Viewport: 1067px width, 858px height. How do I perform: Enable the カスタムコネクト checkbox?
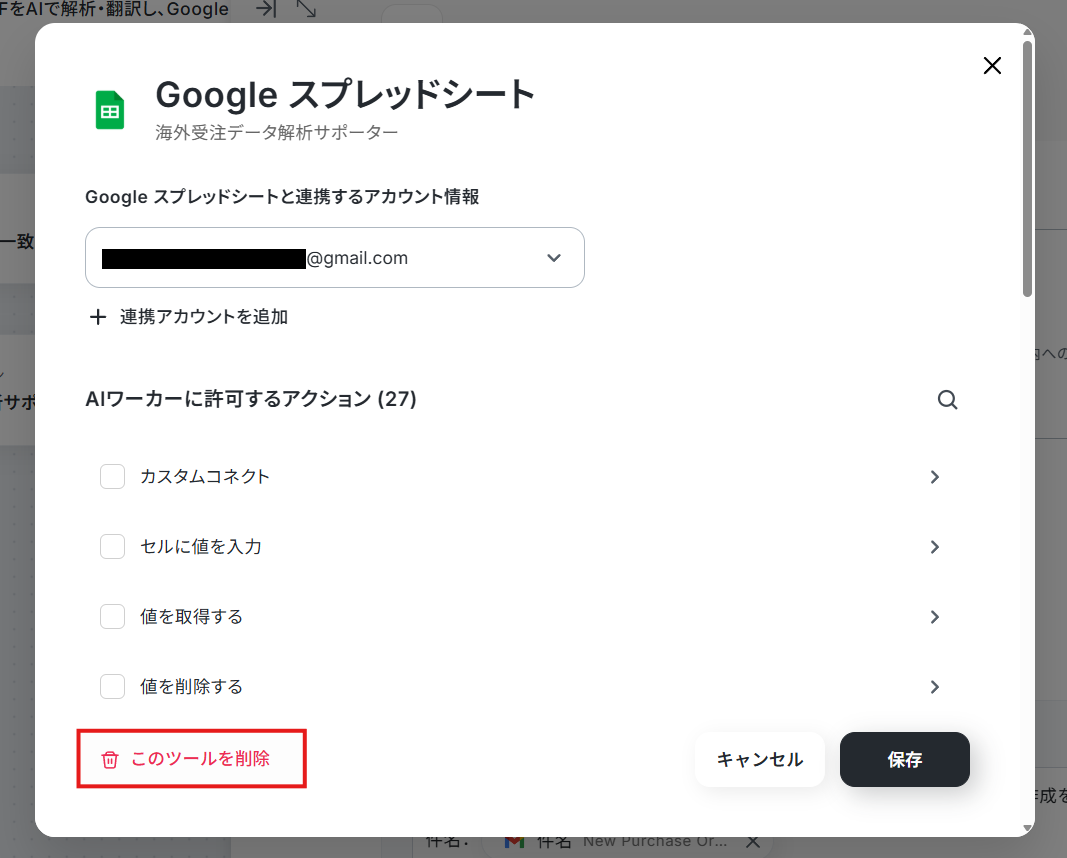click(x=112, y=476)
